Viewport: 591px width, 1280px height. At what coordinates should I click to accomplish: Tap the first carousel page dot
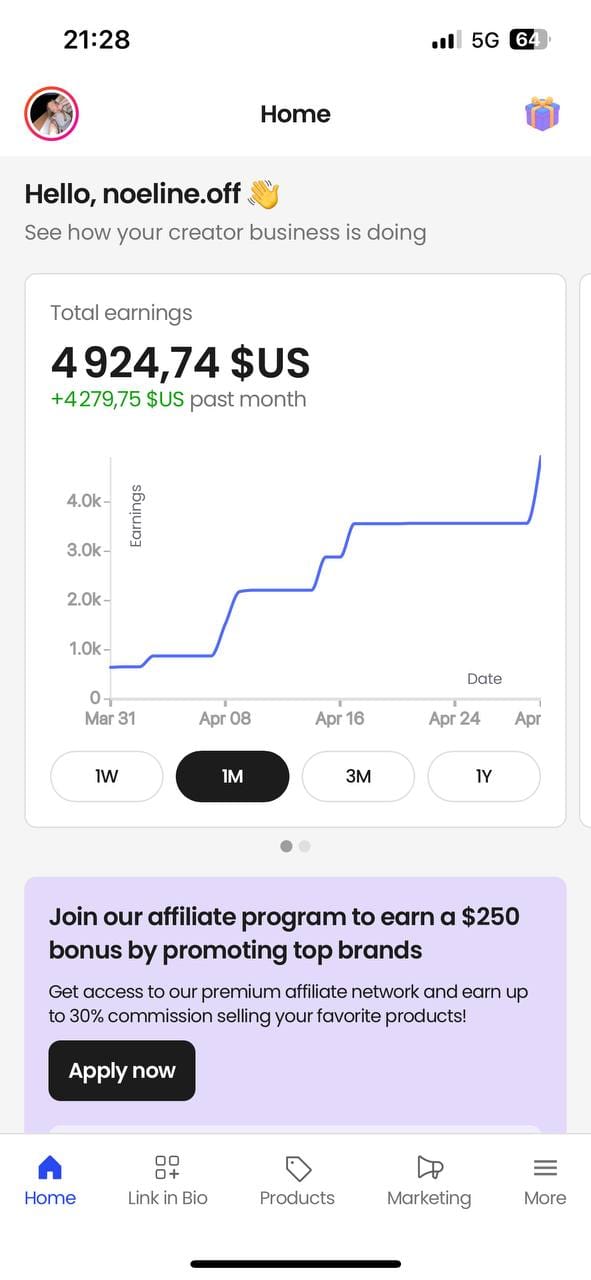point(286,846)
